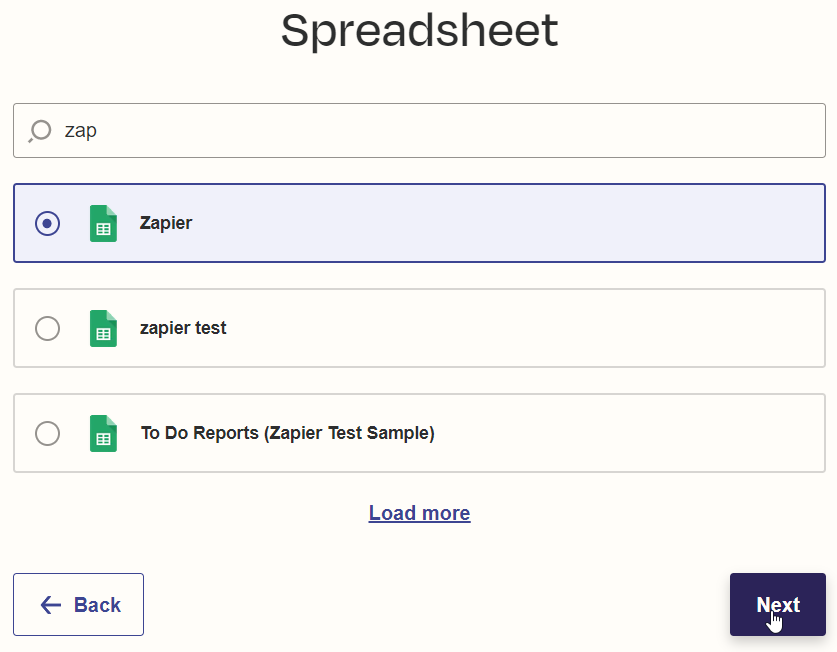
Task: Click the Sheets icon for To Do Reports
Action: pos(104,433)
